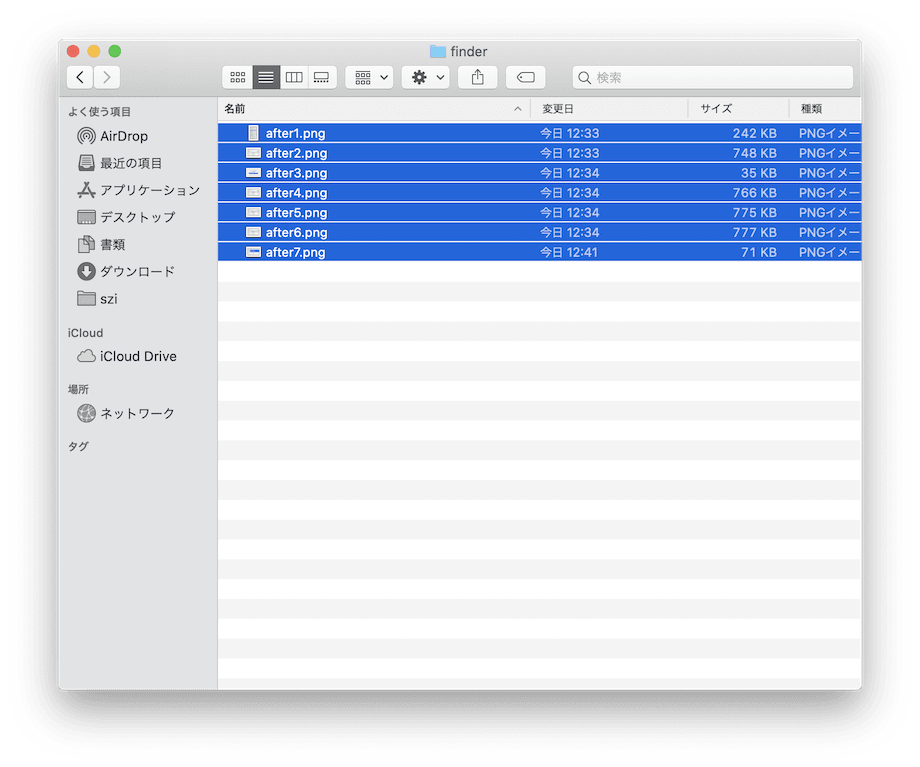Click the 71 KB size value
Screen dimensions: 920x767
point(759,252)
